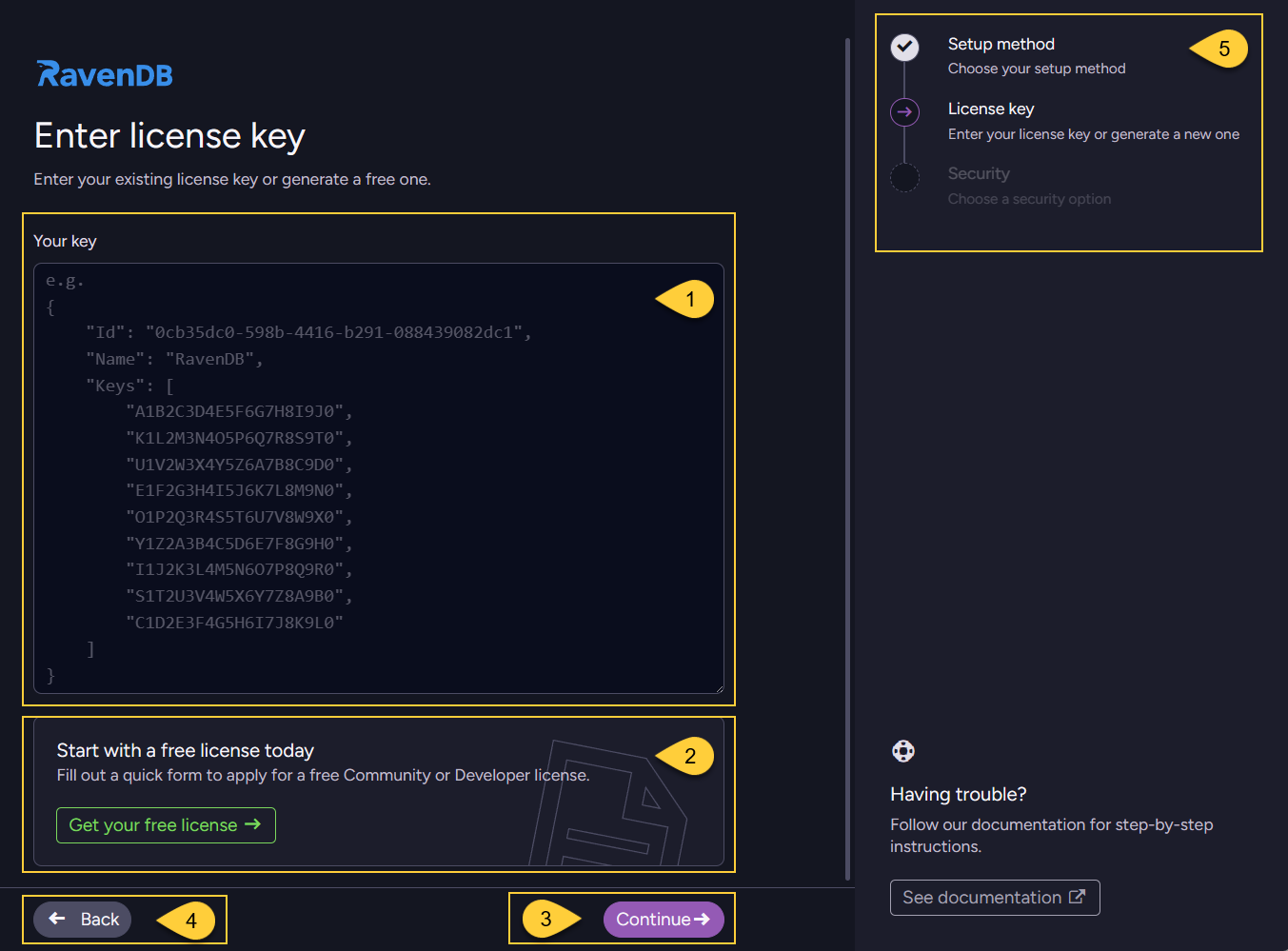Click the document illustration in free license card

(x=609, y=804)
